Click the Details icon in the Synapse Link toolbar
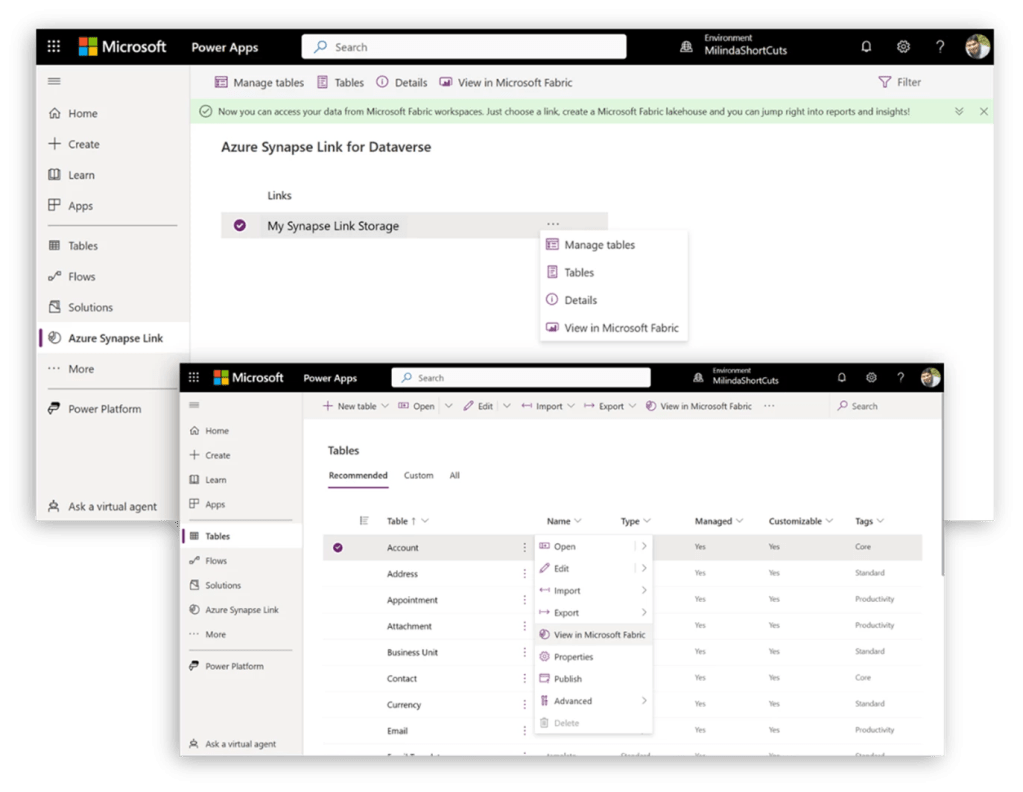Image resolution: width=1023 pixels, height=792 pixels. (x=382, y=82)
